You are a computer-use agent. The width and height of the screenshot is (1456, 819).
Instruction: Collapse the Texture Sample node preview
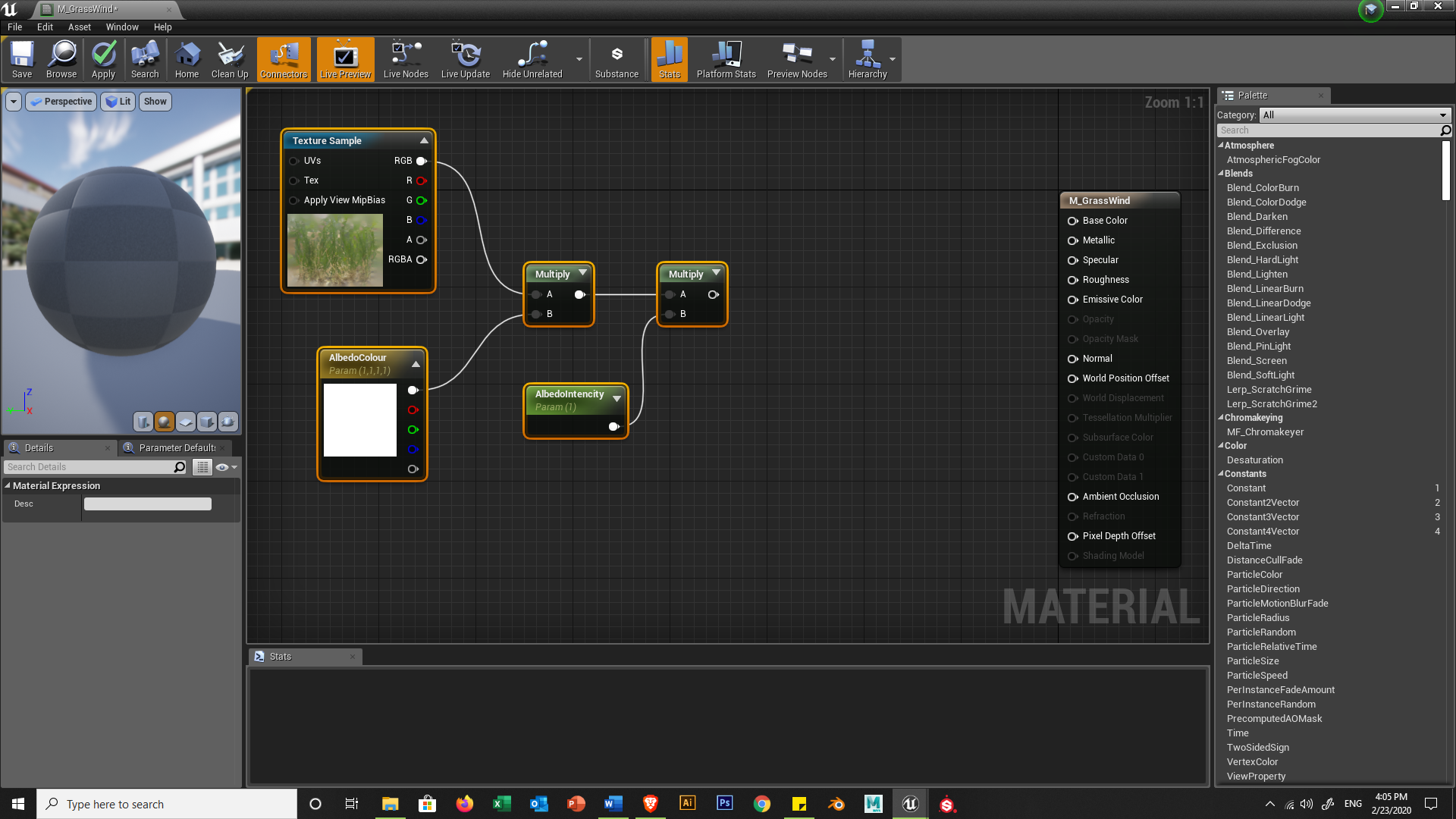coord(424,141)
